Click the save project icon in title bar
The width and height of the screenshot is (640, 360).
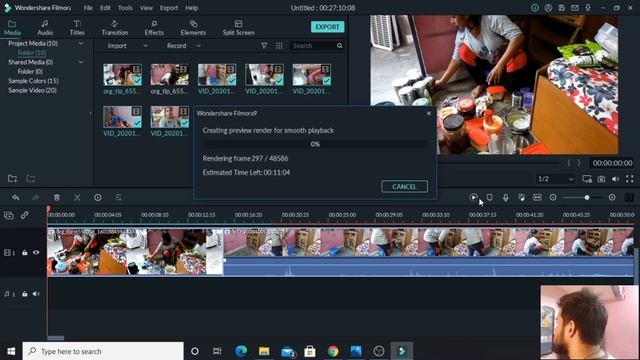(x=562, y=8)
